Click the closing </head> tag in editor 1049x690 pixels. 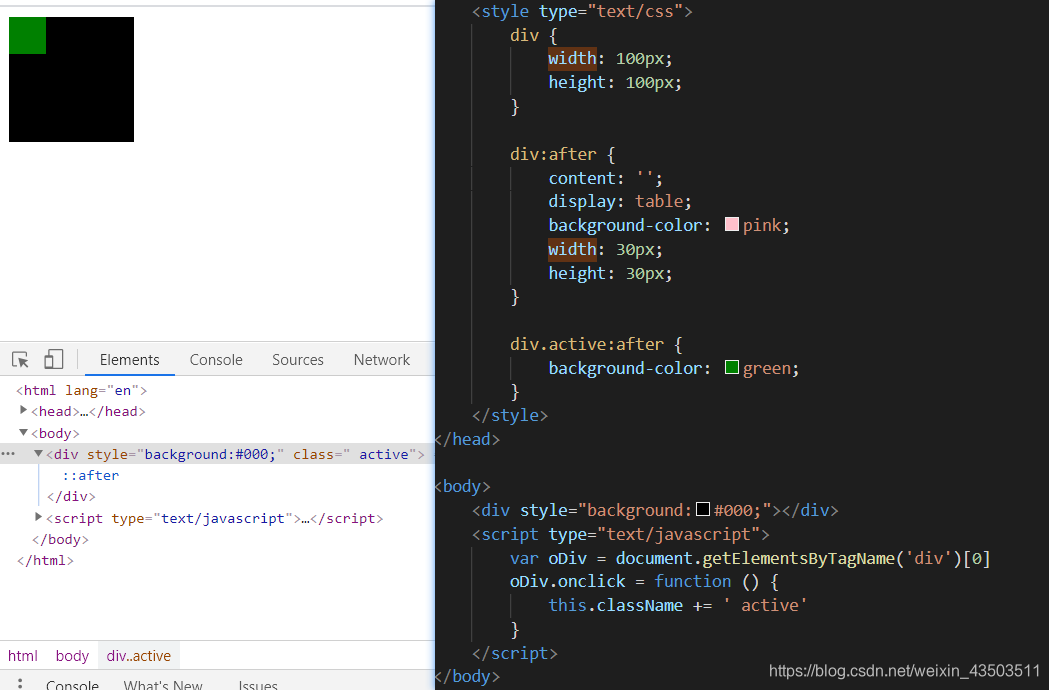pyautogui.click(x=468, y=439)
